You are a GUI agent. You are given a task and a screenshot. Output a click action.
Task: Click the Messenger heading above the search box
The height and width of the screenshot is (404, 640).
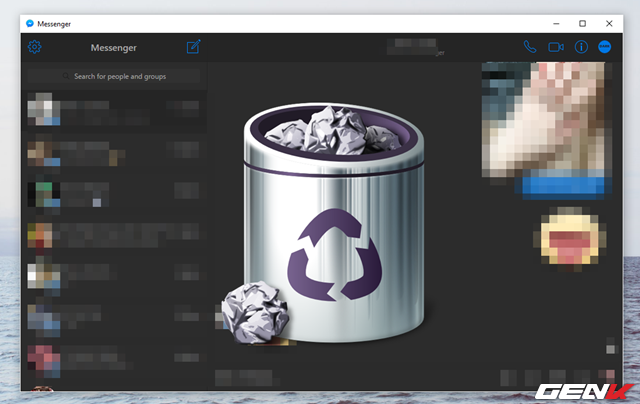pos(113,47)
